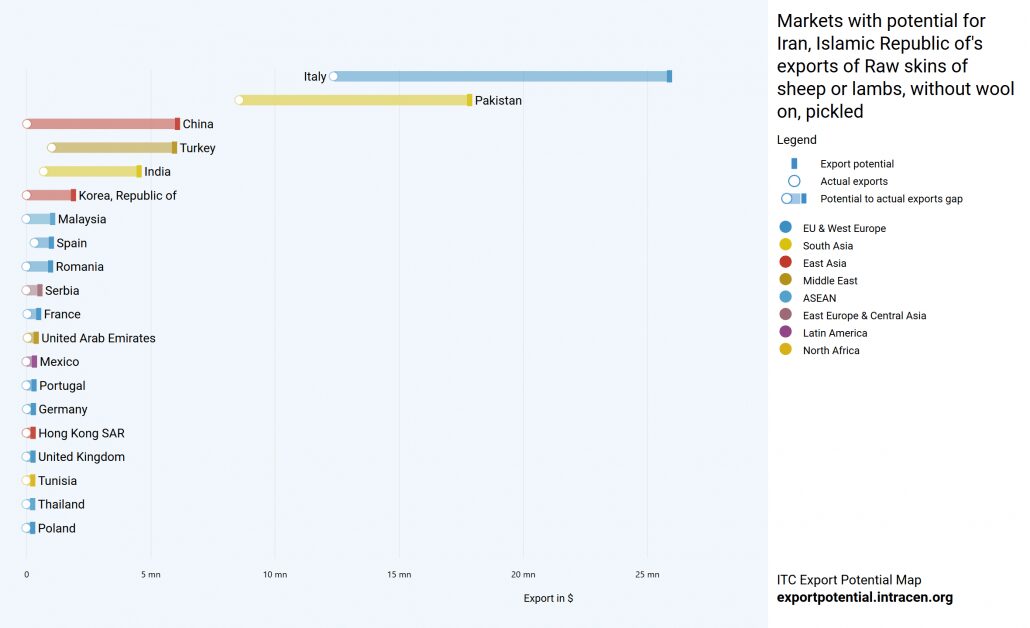This screenshot has height=628, width=1030.
Task: Click the United Kingdom label
Action: click(81, 457)
